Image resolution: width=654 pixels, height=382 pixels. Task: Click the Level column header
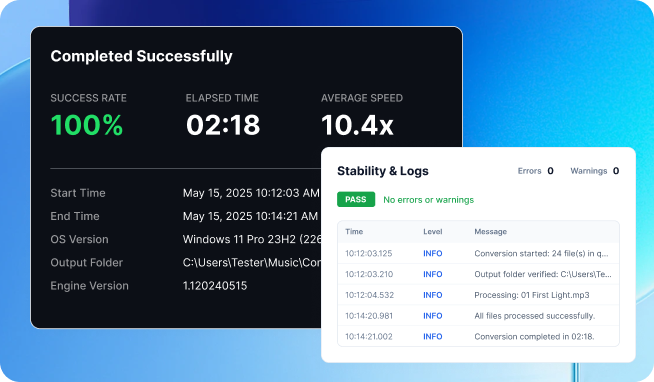(433, 231)
